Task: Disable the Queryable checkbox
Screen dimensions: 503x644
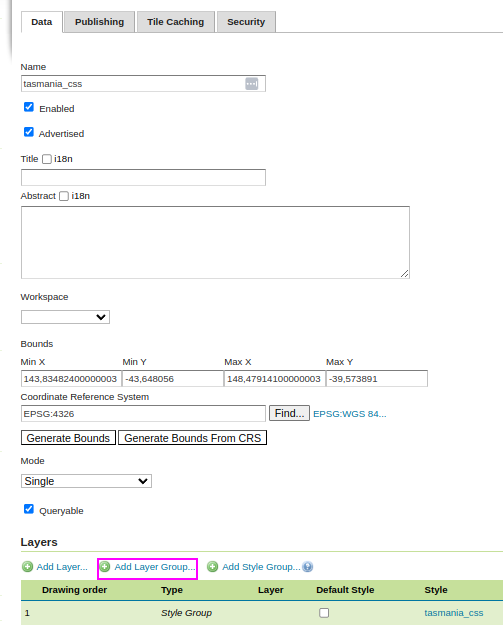Action: 29,509
